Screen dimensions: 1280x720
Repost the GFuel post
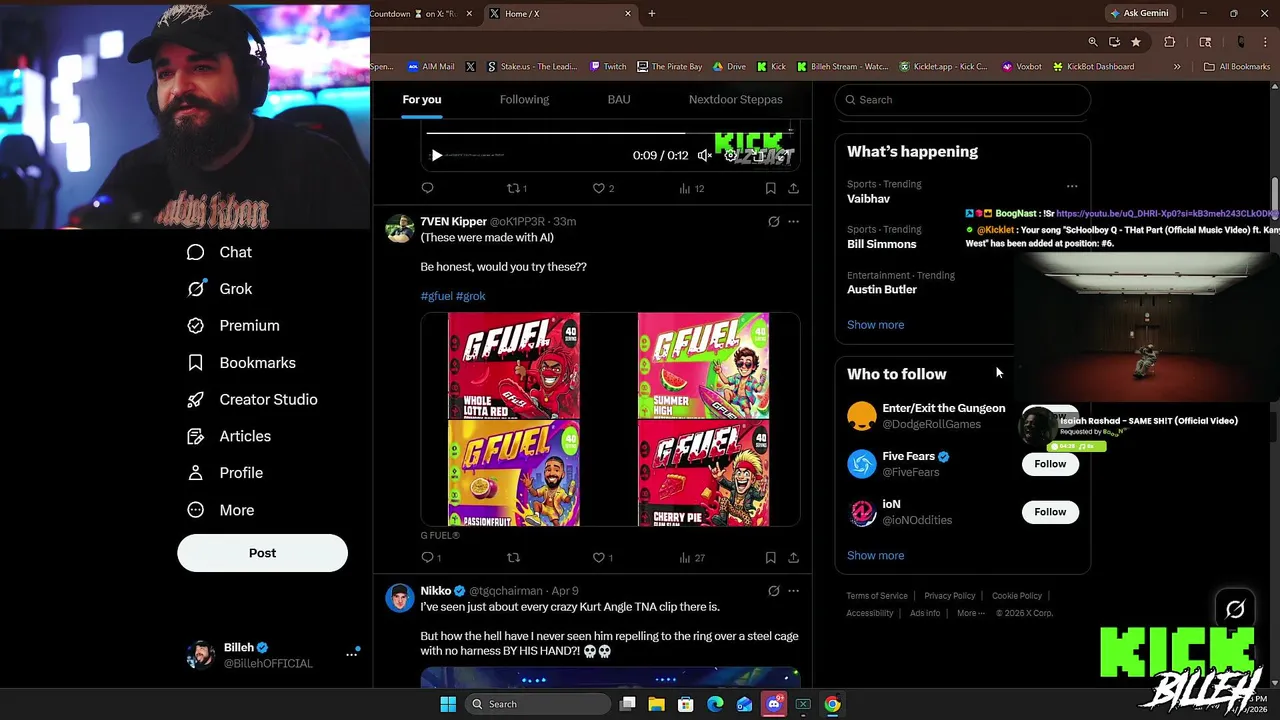click(x=513, y=557)
